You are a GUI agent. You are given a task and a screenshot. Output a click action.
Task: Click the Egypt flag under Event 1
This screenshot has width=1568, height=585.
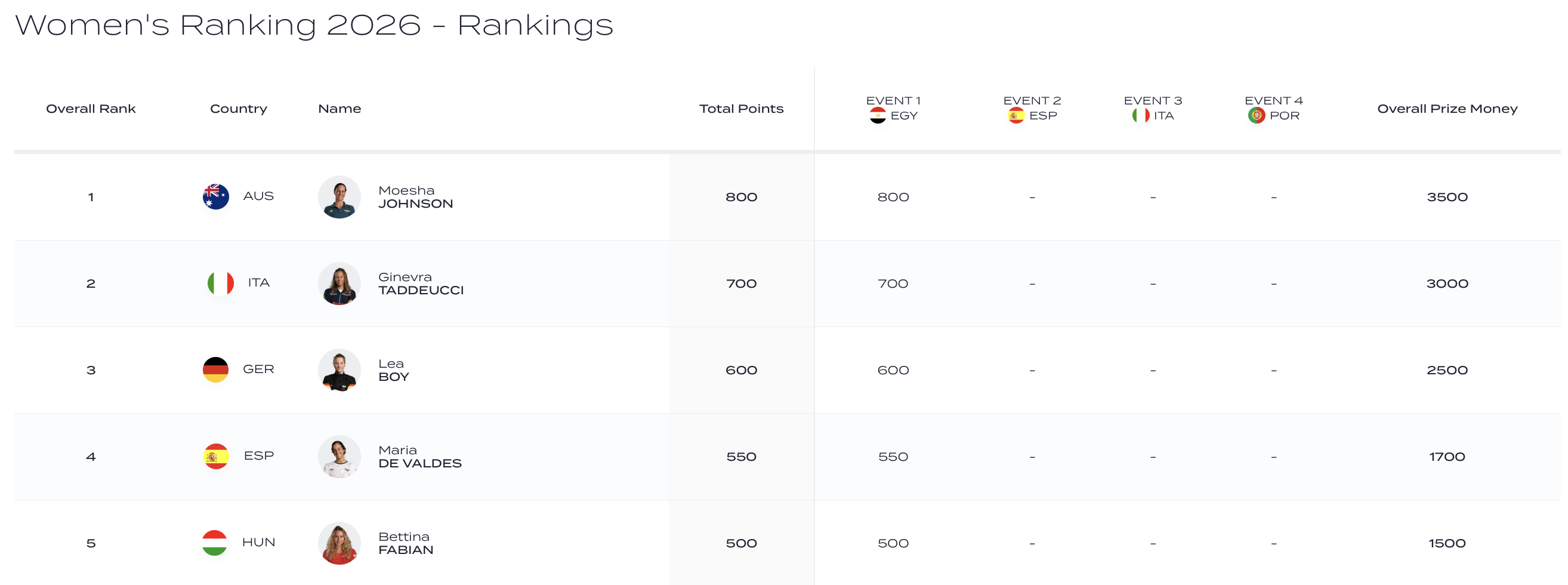(877, 116)
